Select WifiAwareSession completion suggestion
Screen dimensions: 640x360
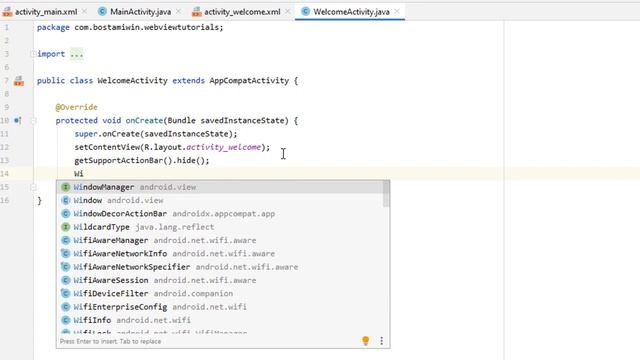click(x=220, y=280)
